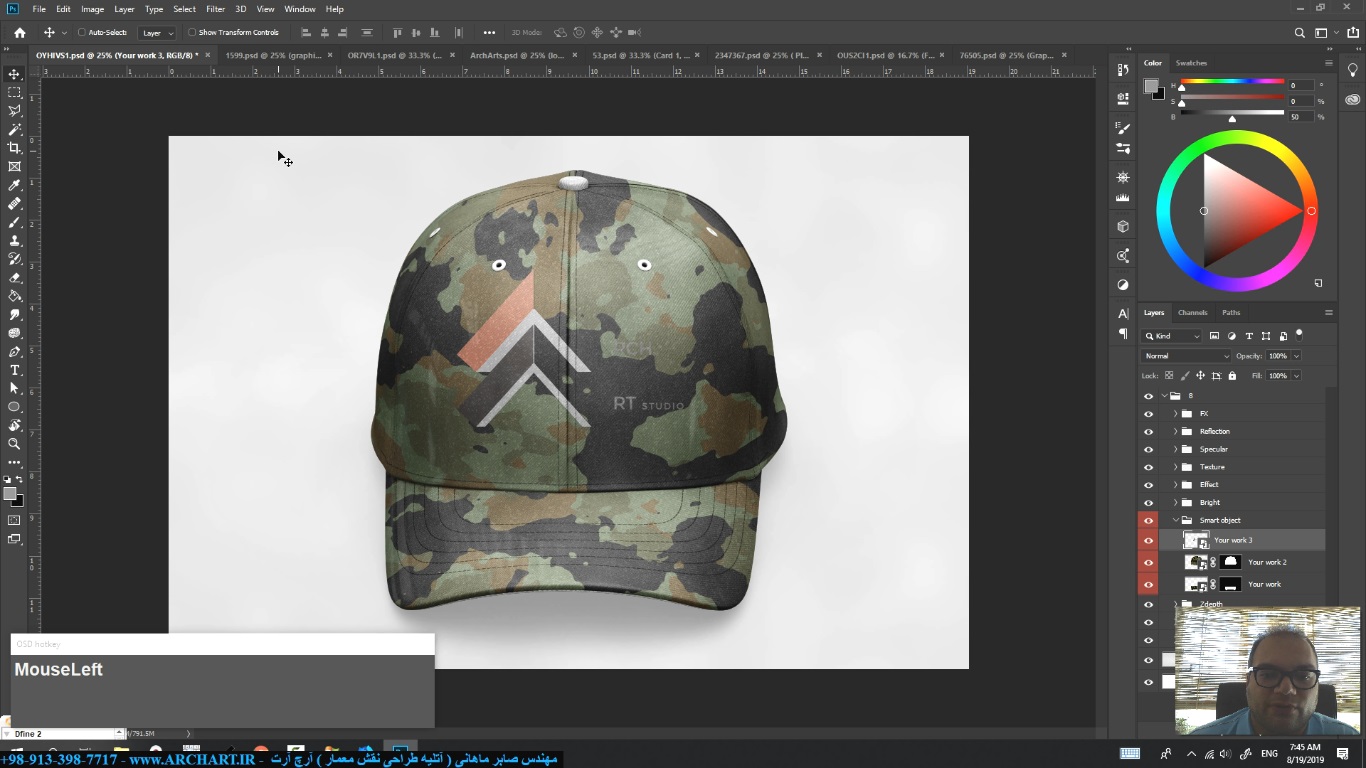Select the Frame tool
This screenshot has width=1366, height=768.
pyautogui.click(x=14, y=166)
